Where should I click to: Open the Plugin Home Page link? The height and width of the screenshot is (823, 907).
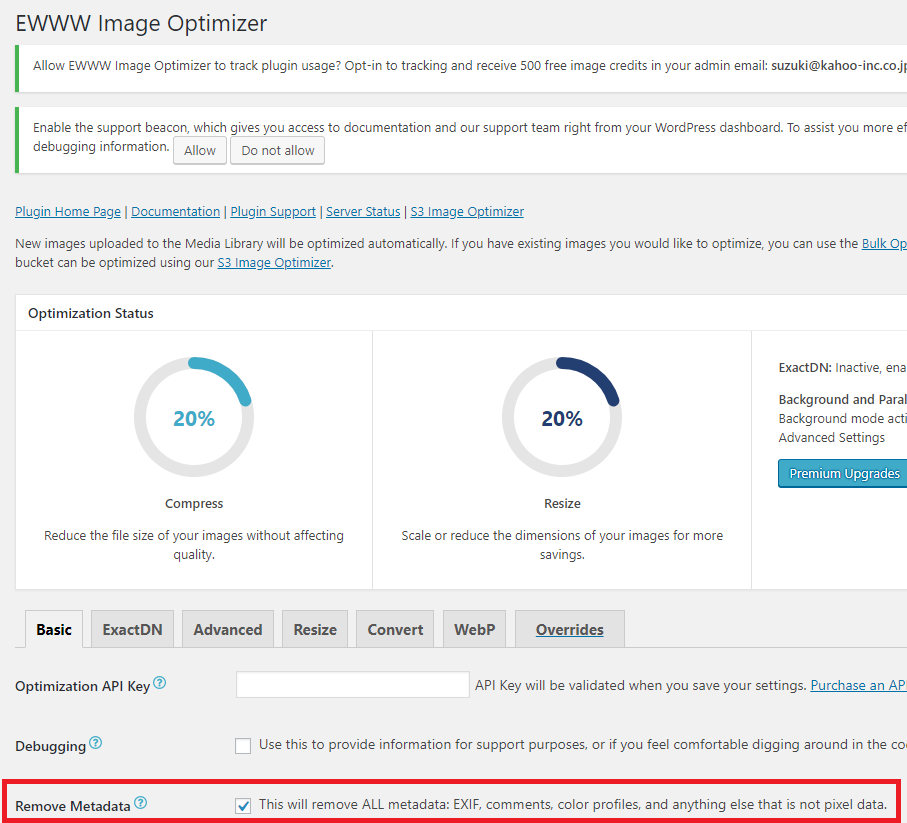[68, 211]
